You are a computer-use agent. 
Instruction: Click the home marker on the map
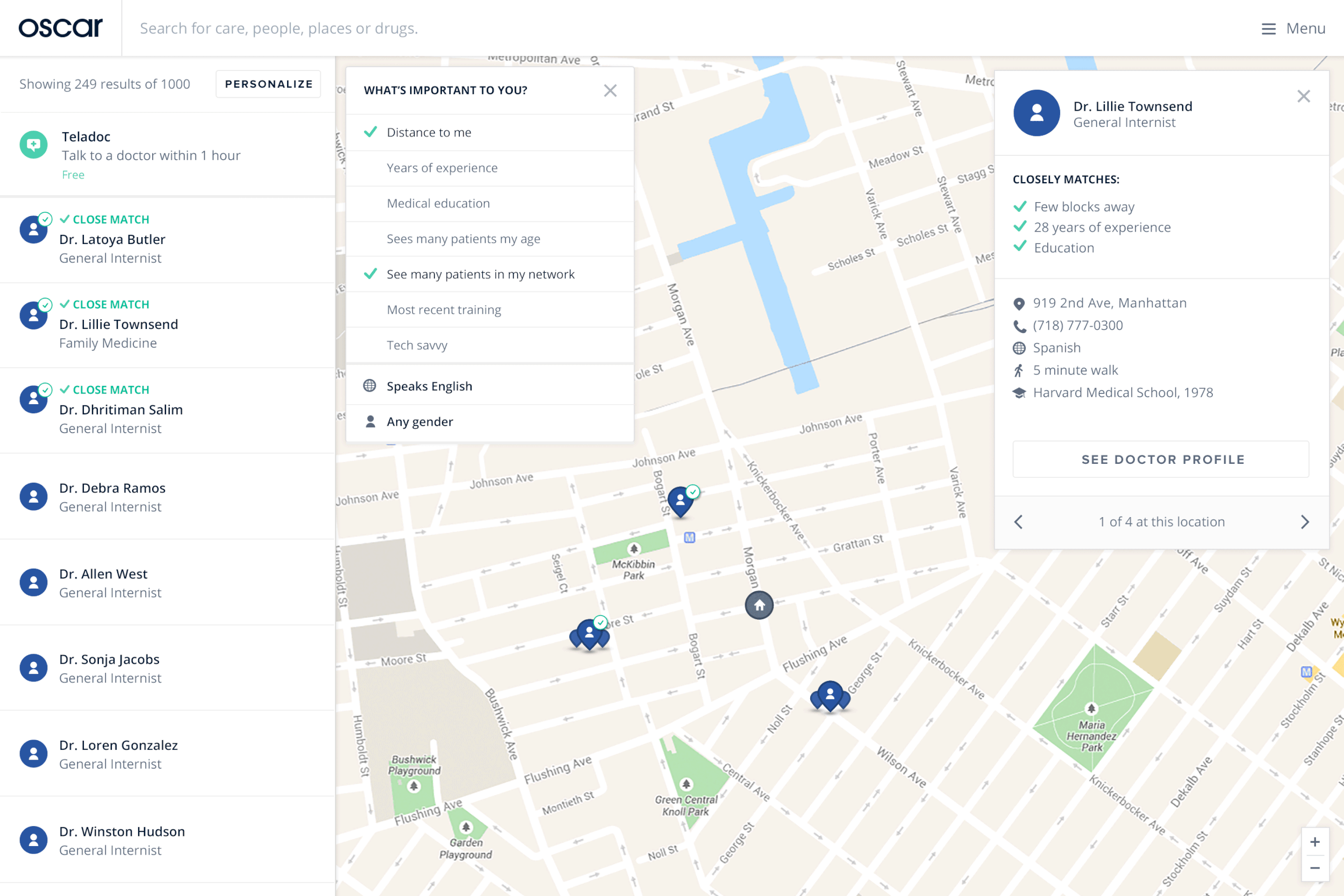click(759, 605)
